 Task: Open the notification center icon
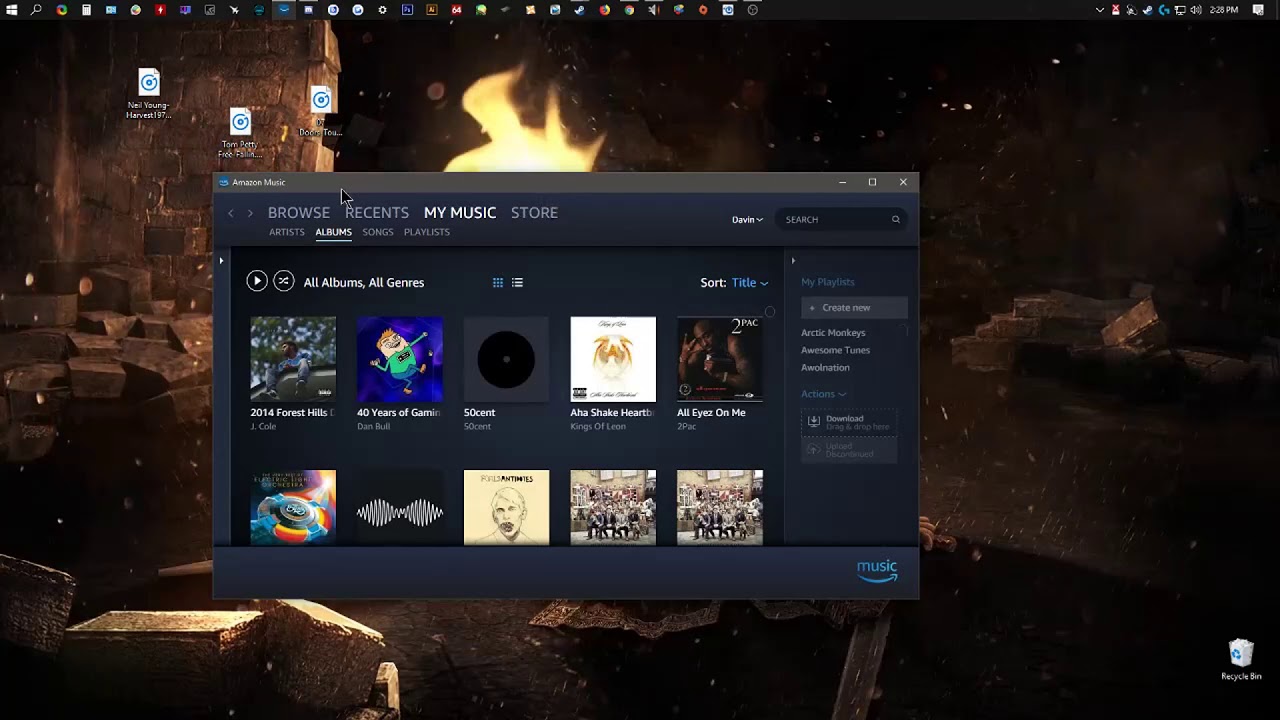point(1258,10)
